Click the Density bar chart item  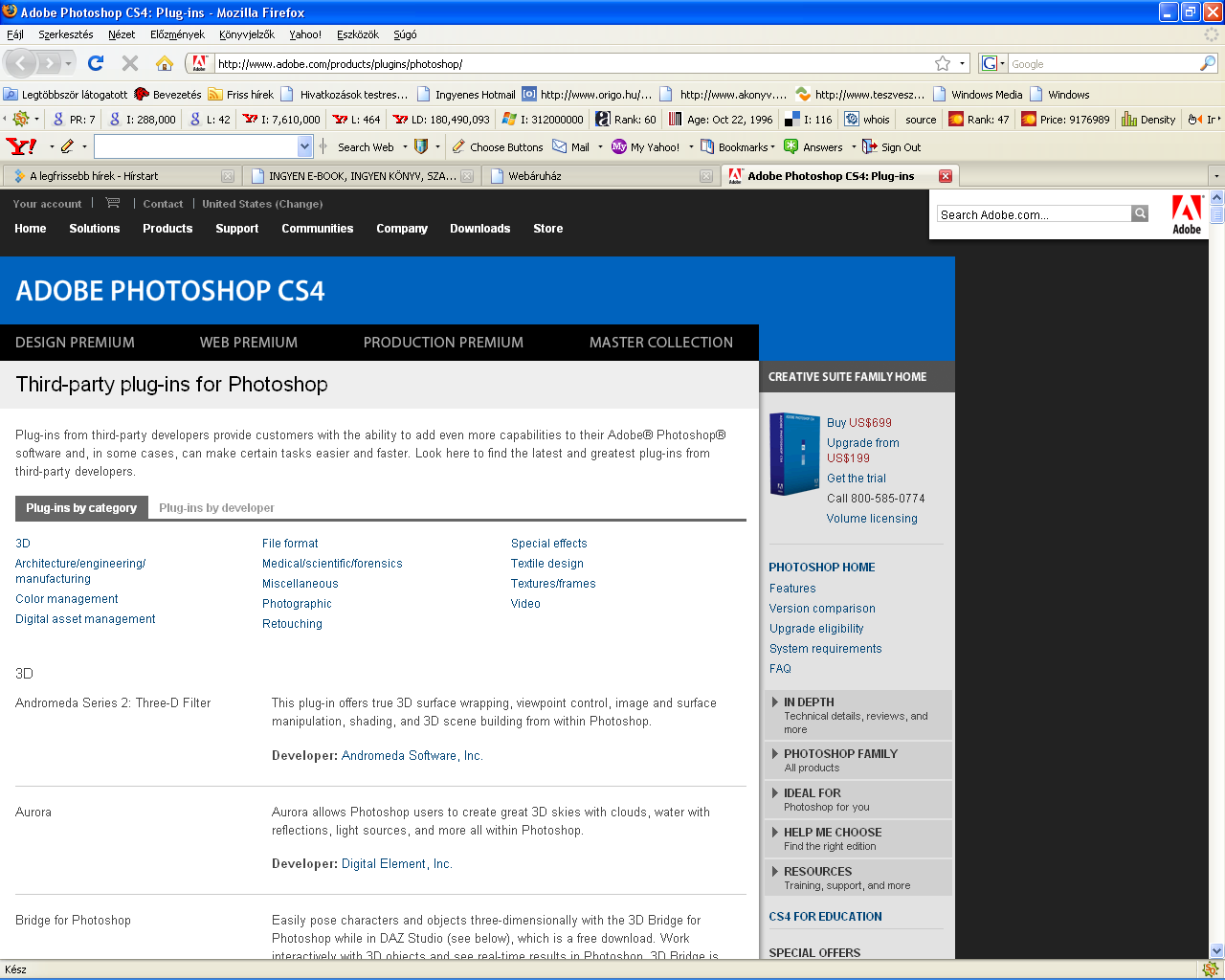click(x=1148, y=119)
